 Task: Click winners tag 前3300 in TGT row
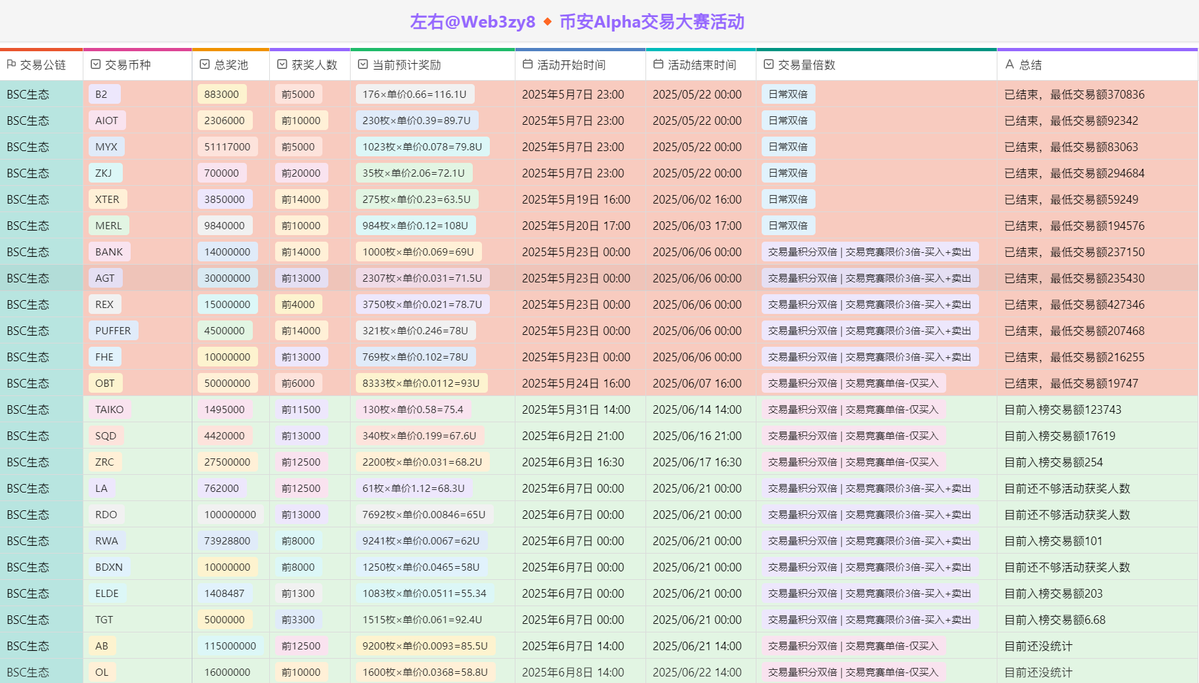tap(298, 620)
